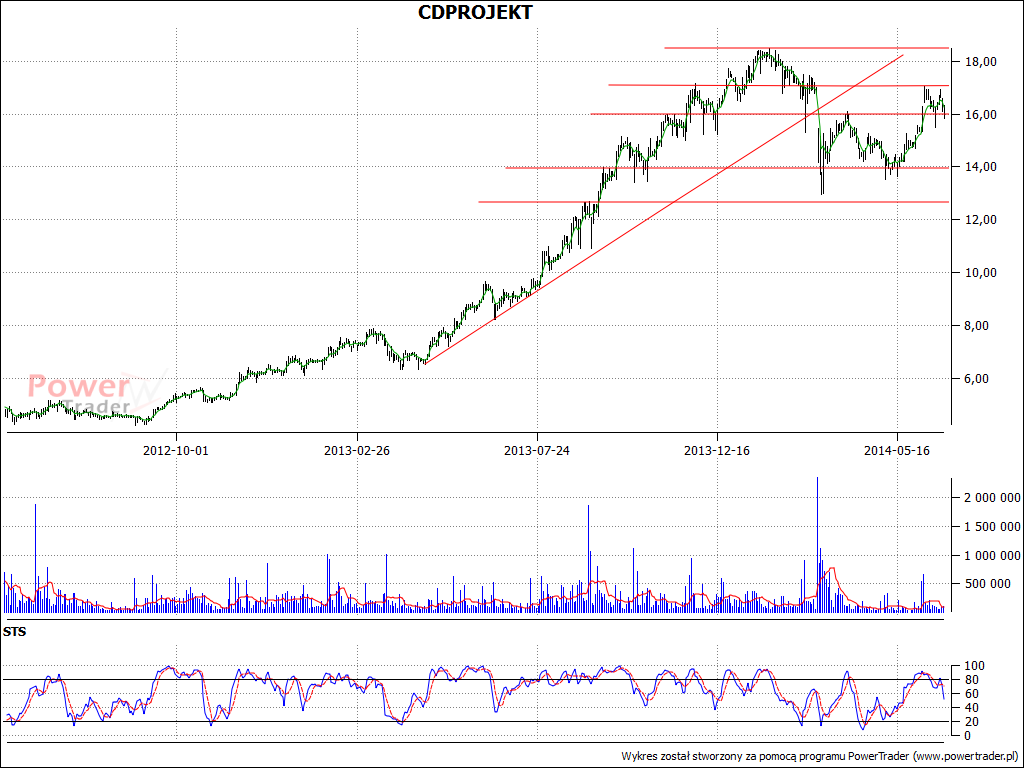Select the 10,00 price axis label
Viewport: 1024px width, 768px height.
point(980,273)
